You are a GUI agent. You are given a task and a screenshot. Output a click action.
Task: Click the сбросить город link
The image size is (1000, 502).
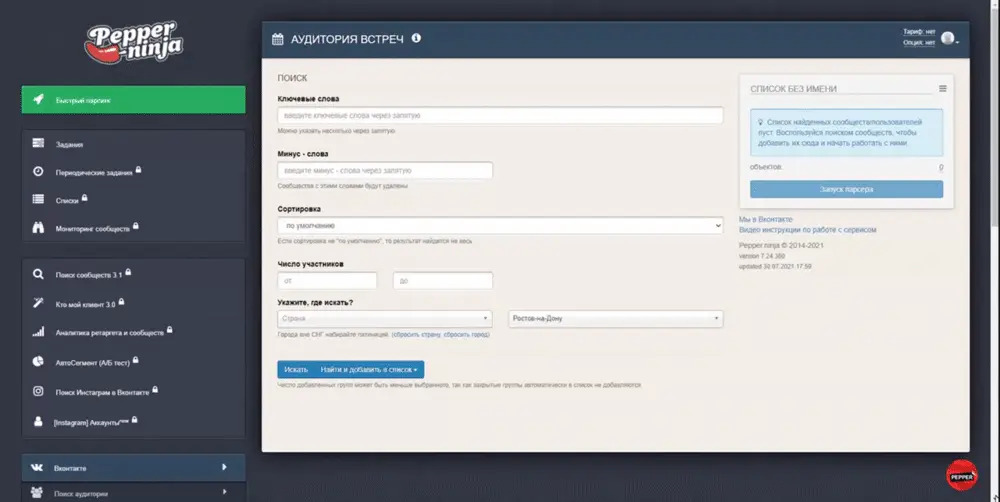pos(466,334)
